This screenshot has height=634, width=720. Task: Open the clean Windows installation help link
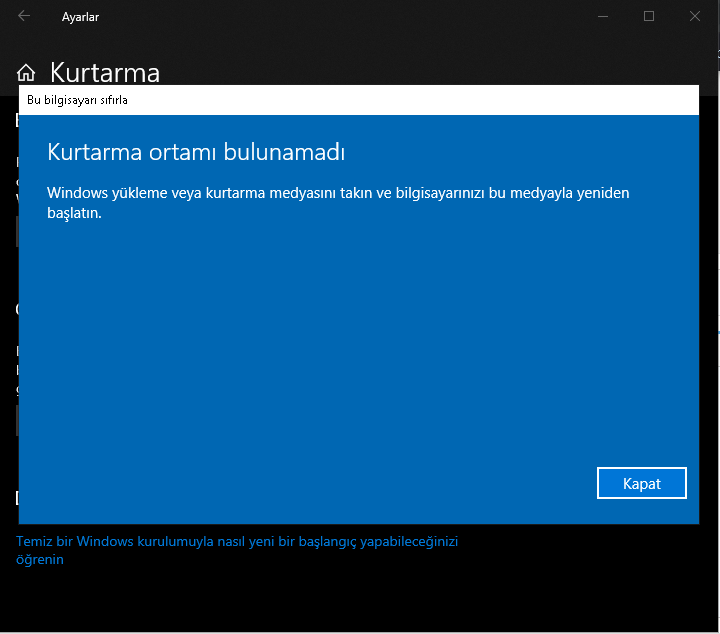(237, 550)
